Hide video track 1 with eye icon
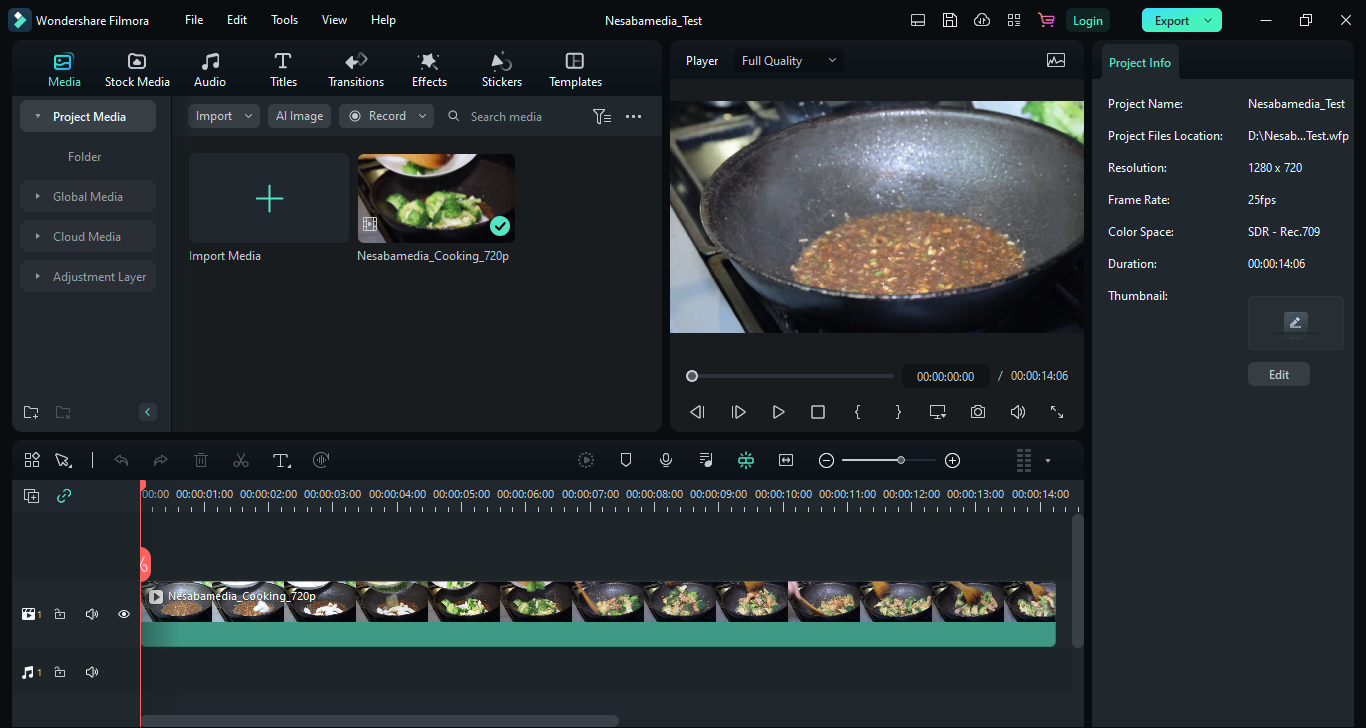The height and width of the screenshot is (728, 1366). pos(124,614)
